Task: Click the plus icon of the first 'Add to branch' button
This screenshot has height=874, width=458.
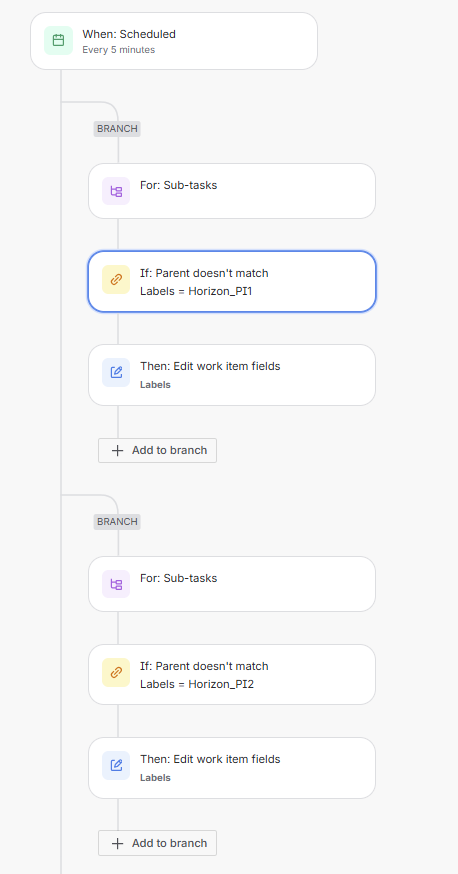Action: [x=117, y=450]
